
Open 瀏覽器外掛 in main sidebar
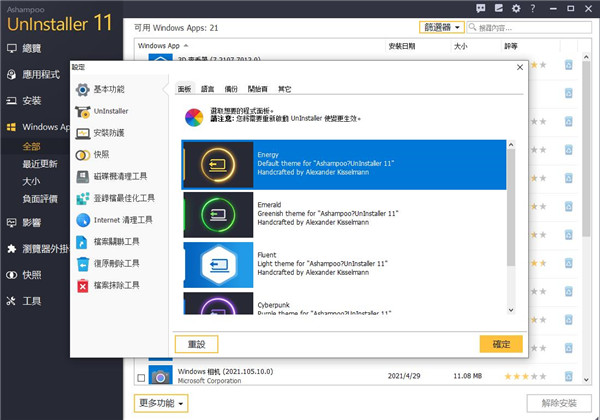pyautogui.click(x=38, y=249)
